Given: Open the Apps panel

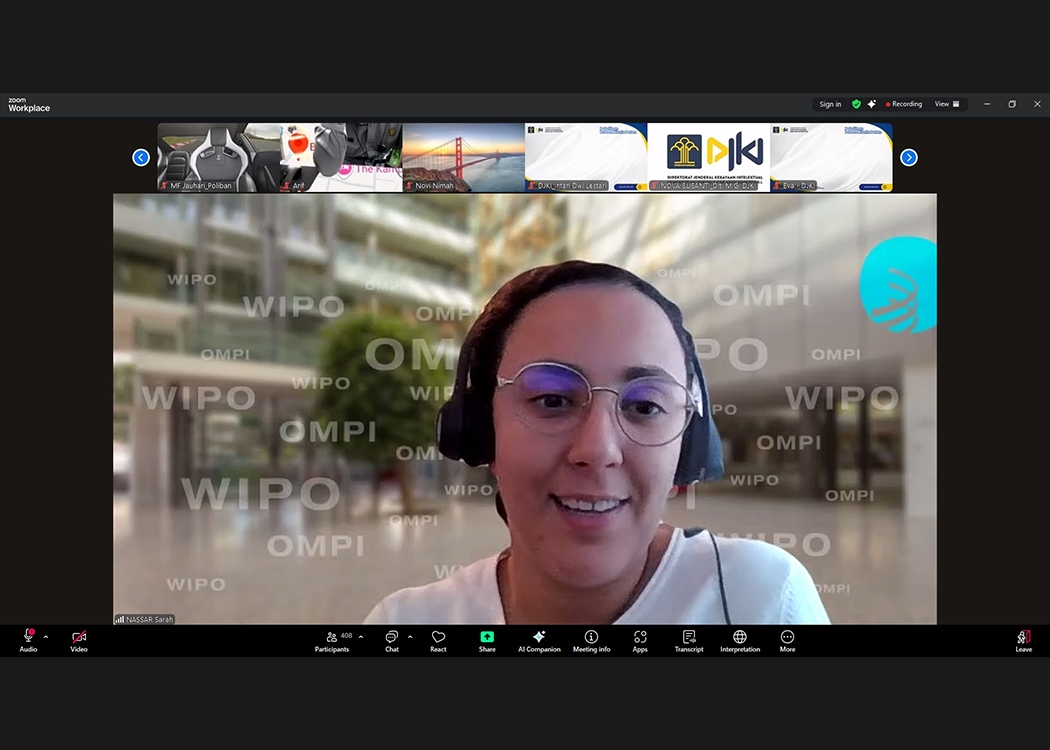Looking at the screenshot, I should 640,641.
